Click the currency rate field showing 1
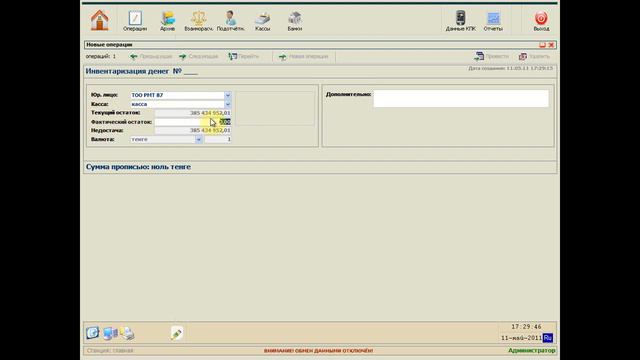This screenshot has height=360, width=640. pos(218,139)
